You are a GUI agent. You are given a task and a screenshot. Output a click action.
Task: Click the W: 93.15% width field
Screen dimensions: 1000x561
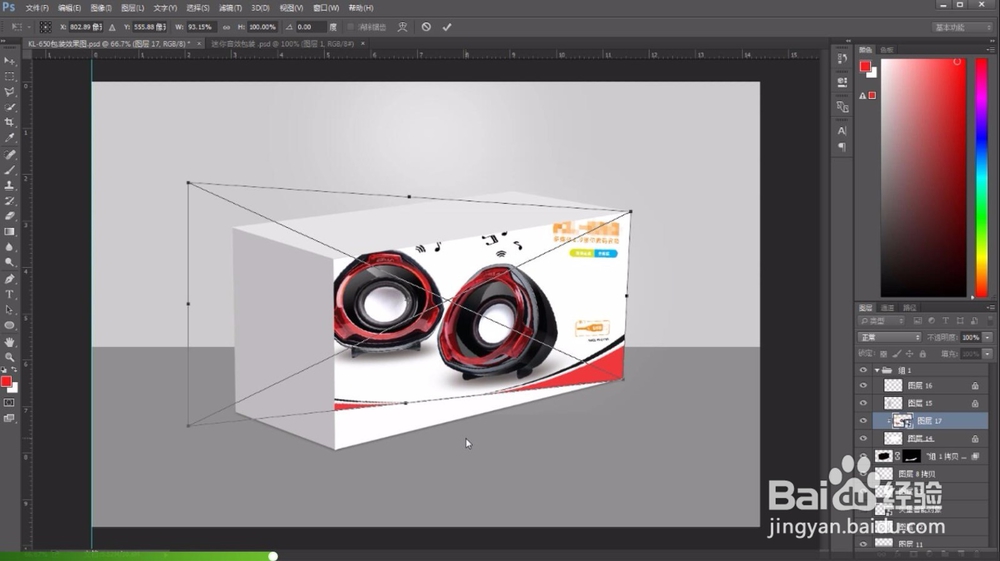pos(200,27)
